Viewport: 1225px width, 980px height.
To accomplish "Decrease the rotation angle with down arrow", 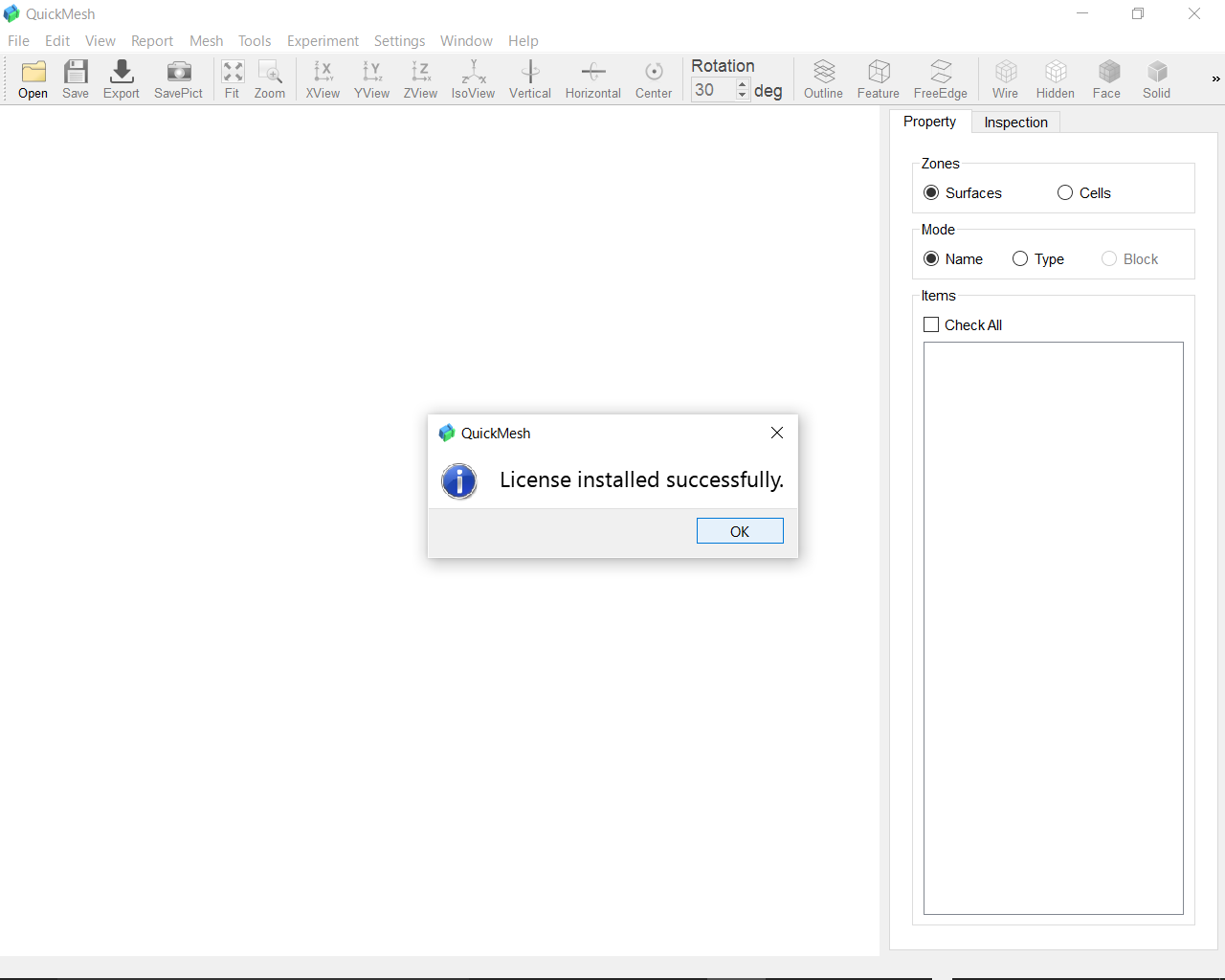I will click(x=743, y=95).
